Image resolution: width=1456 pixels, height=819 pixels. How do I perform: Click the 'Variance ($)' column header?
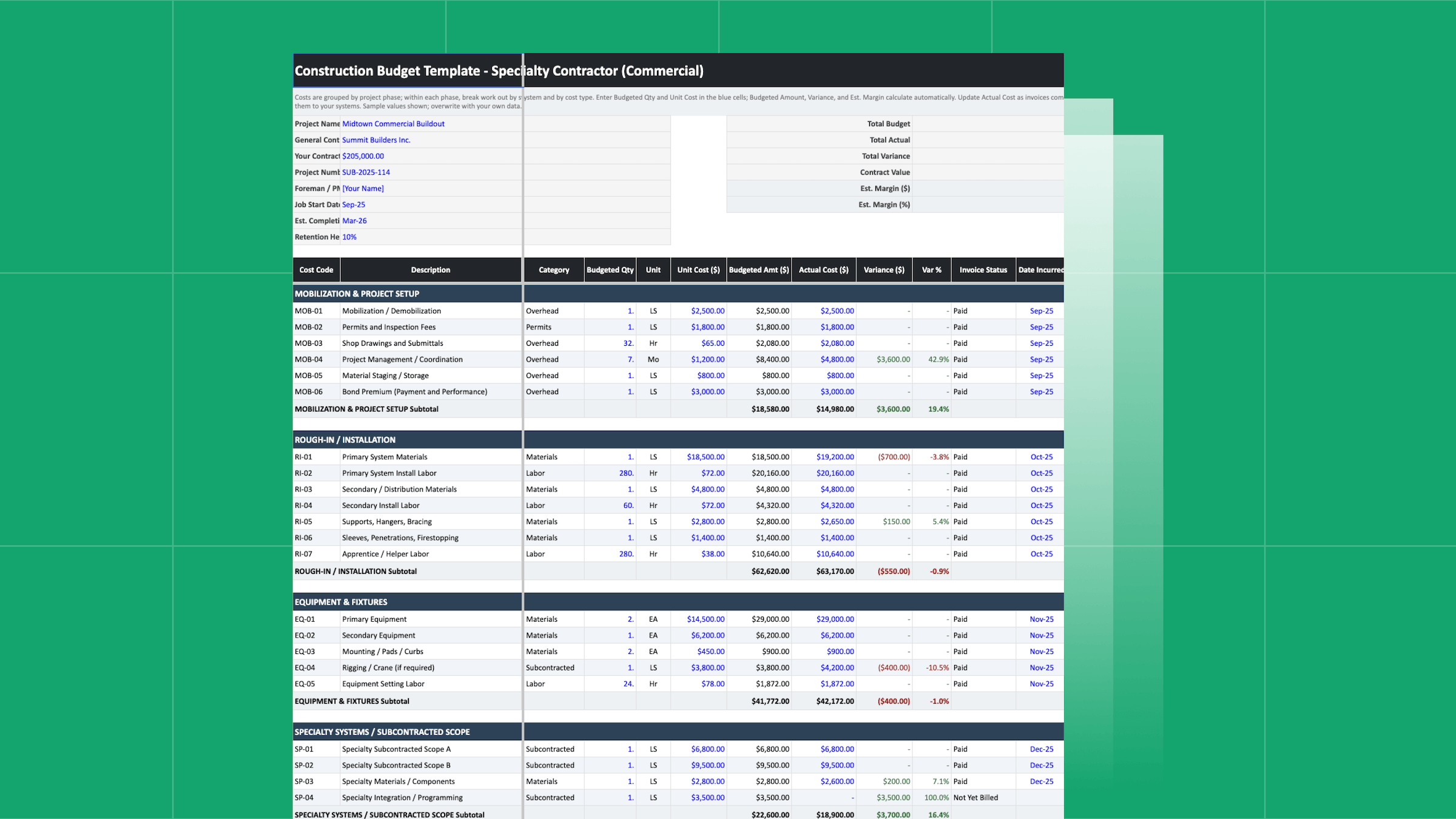[884, 270]
